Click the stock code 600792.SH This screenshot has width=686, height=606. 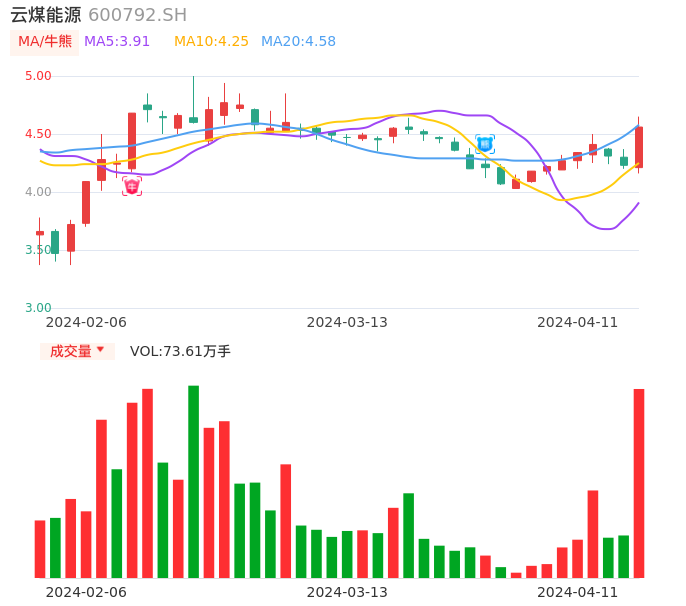tap(137, 15)
